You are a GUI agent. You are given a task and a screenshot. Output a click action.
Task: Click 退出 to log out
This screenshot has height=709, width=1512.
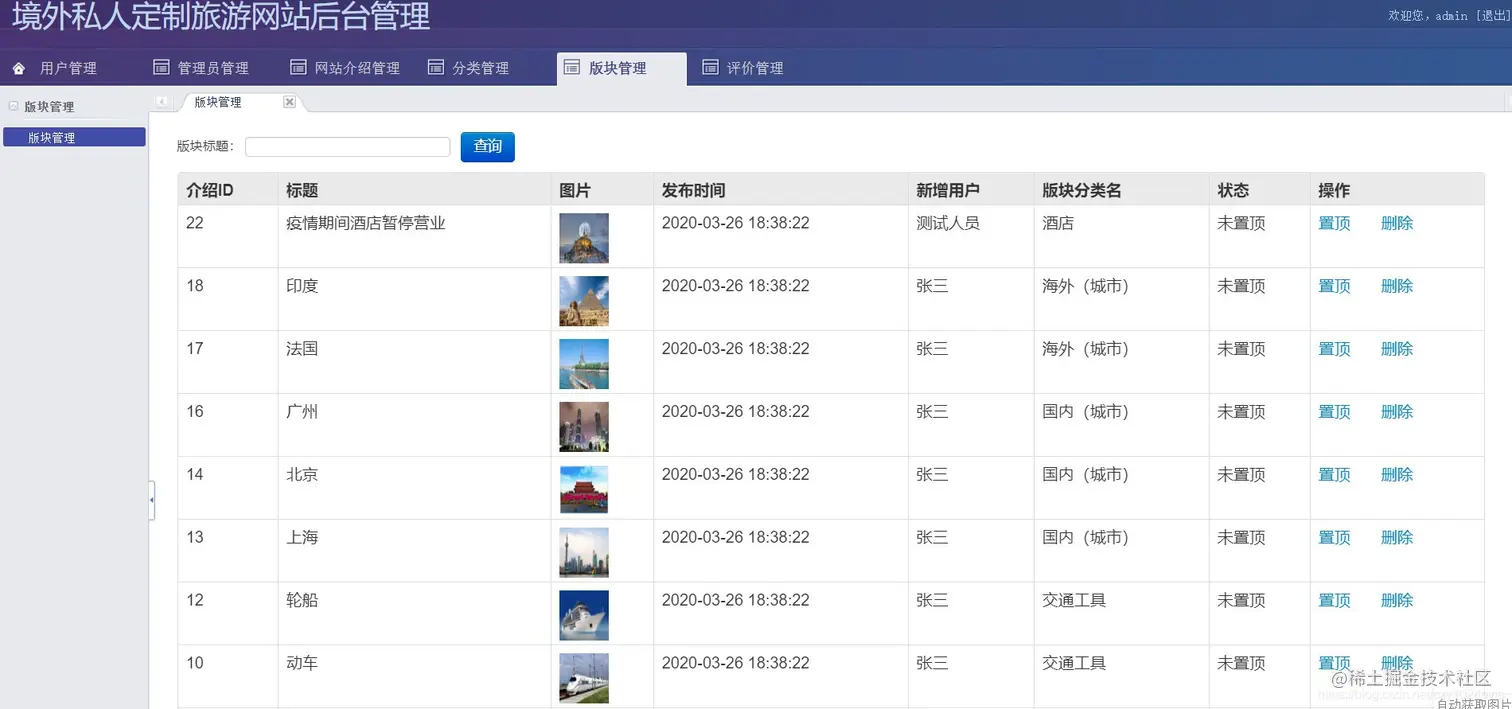coord(1494,15)
